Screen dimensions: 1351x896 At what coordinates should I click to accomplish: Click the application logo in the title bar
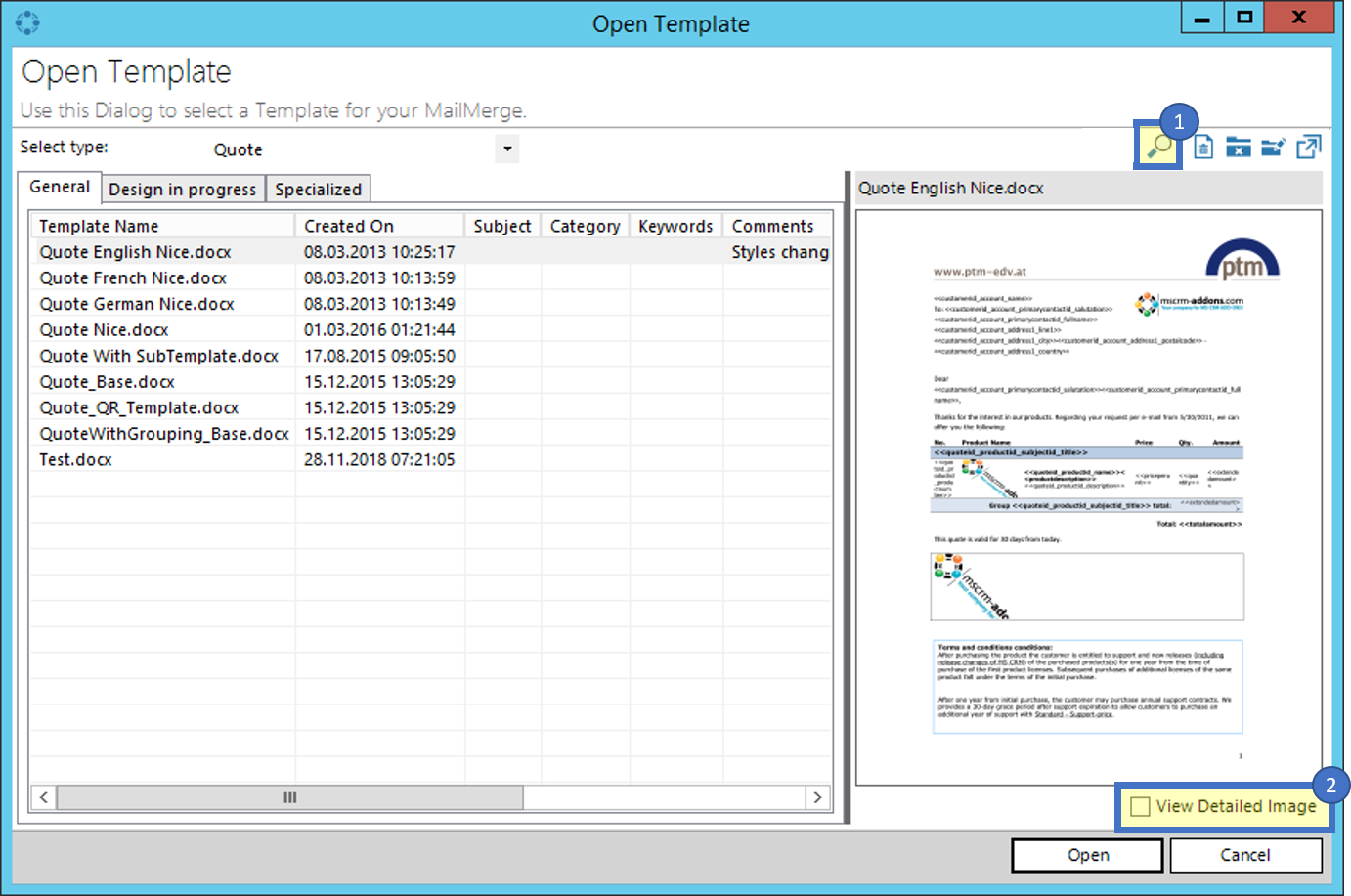point(26,21)
